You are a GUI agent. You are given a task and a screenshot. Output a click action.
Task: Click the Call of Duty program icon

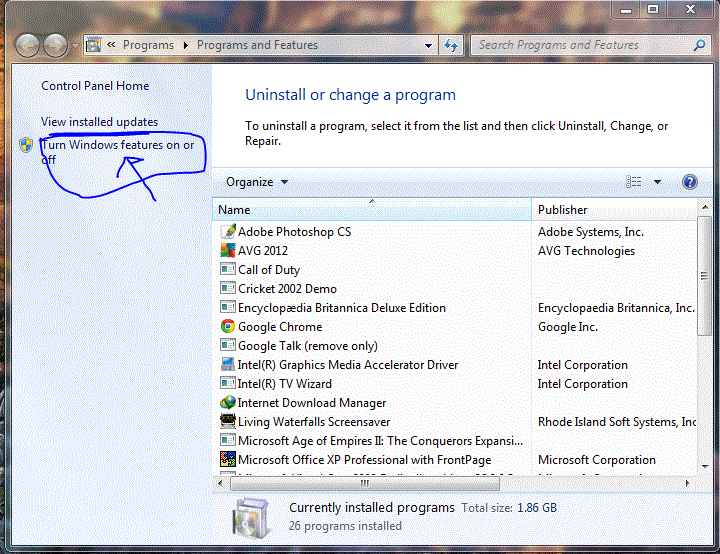coord(228,269)
